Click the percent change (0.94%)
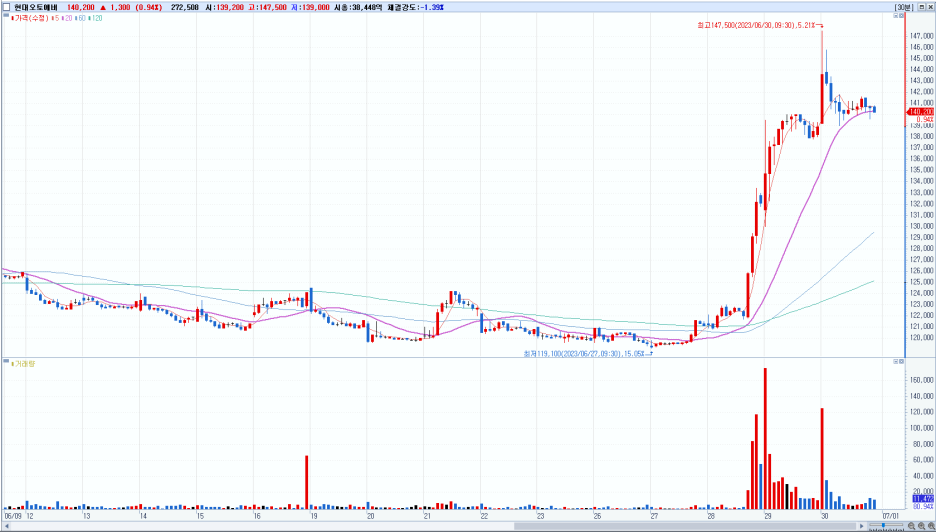 coord(147,8)
